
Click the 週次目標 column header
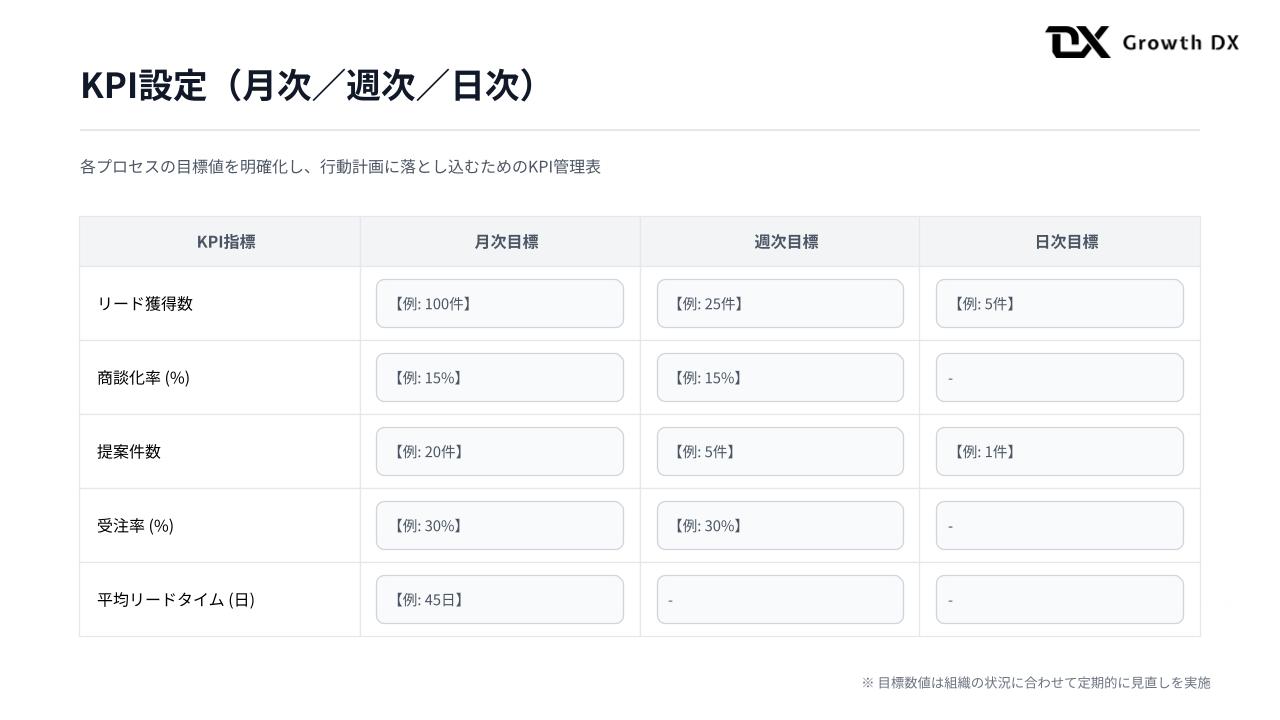point(786,242)
